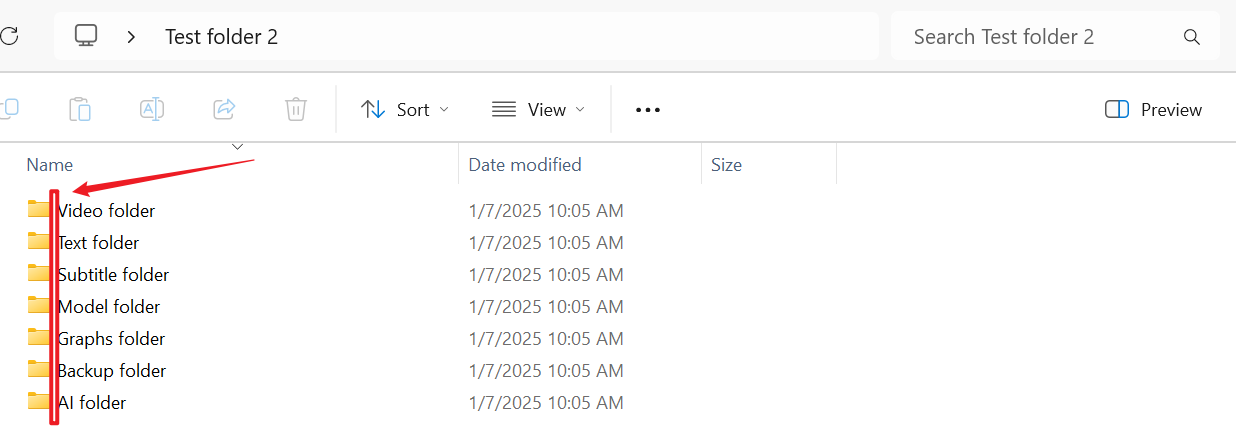Select the Subtitle folder item

coord(113,275)
